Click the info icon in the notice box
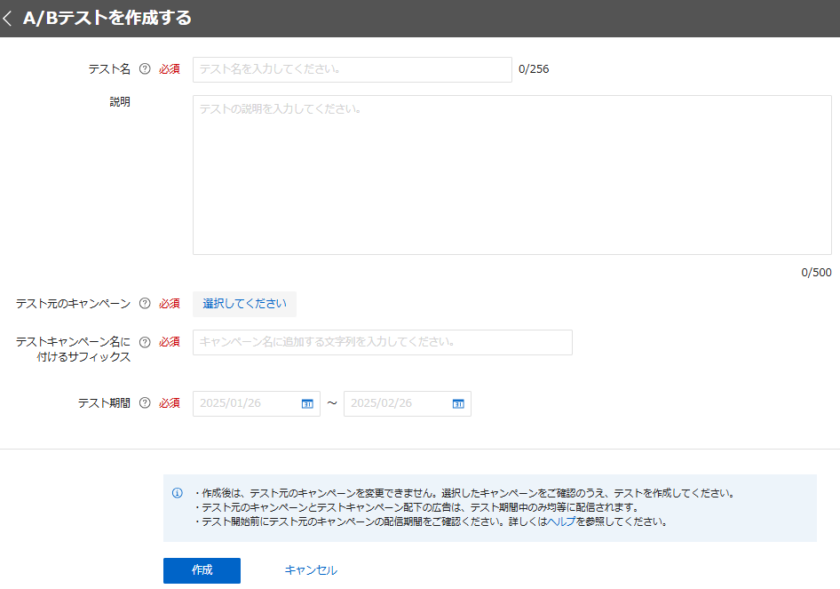The height and width of the screenshot is (589, 840). pos(178,493)
